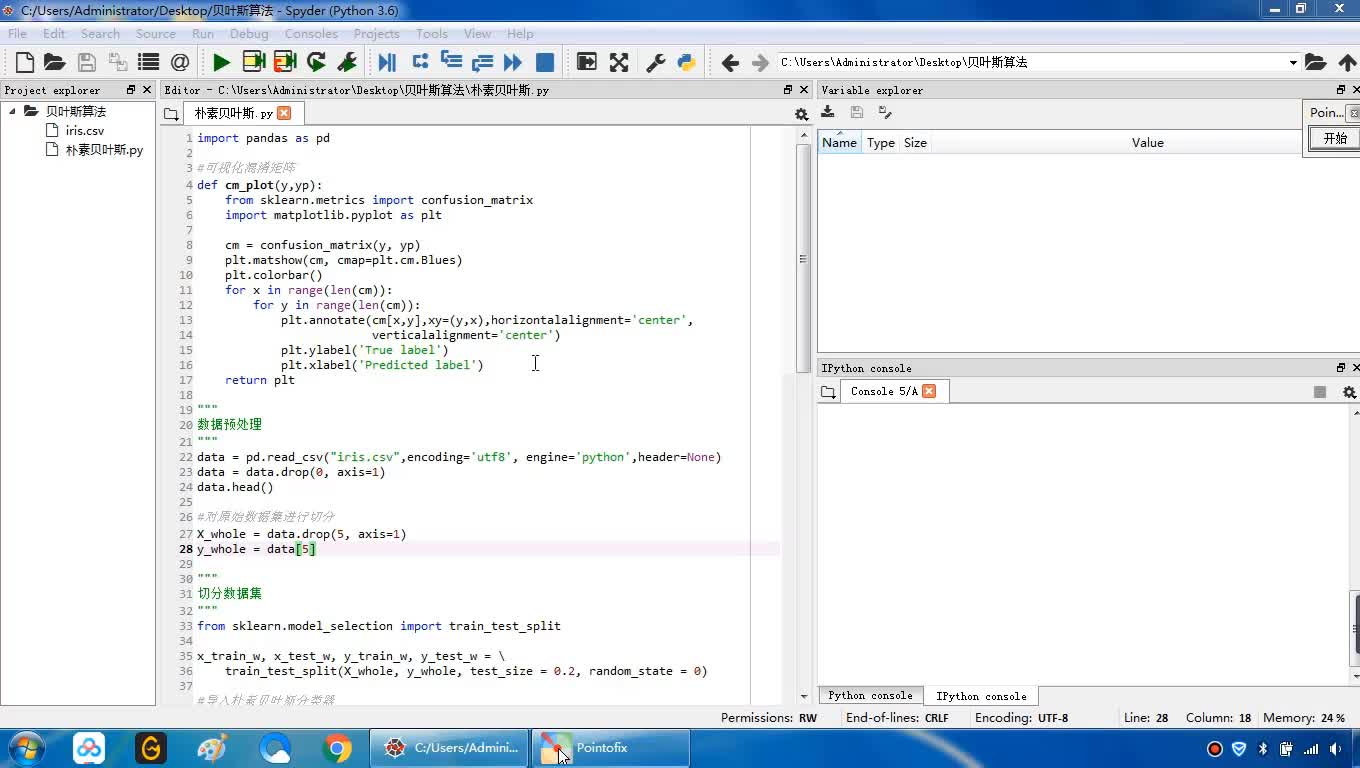Screen dimensions: 1360x768
Task: Toggle fullscreen mode with crossed-arrows icon
Action: click(619, 62)
